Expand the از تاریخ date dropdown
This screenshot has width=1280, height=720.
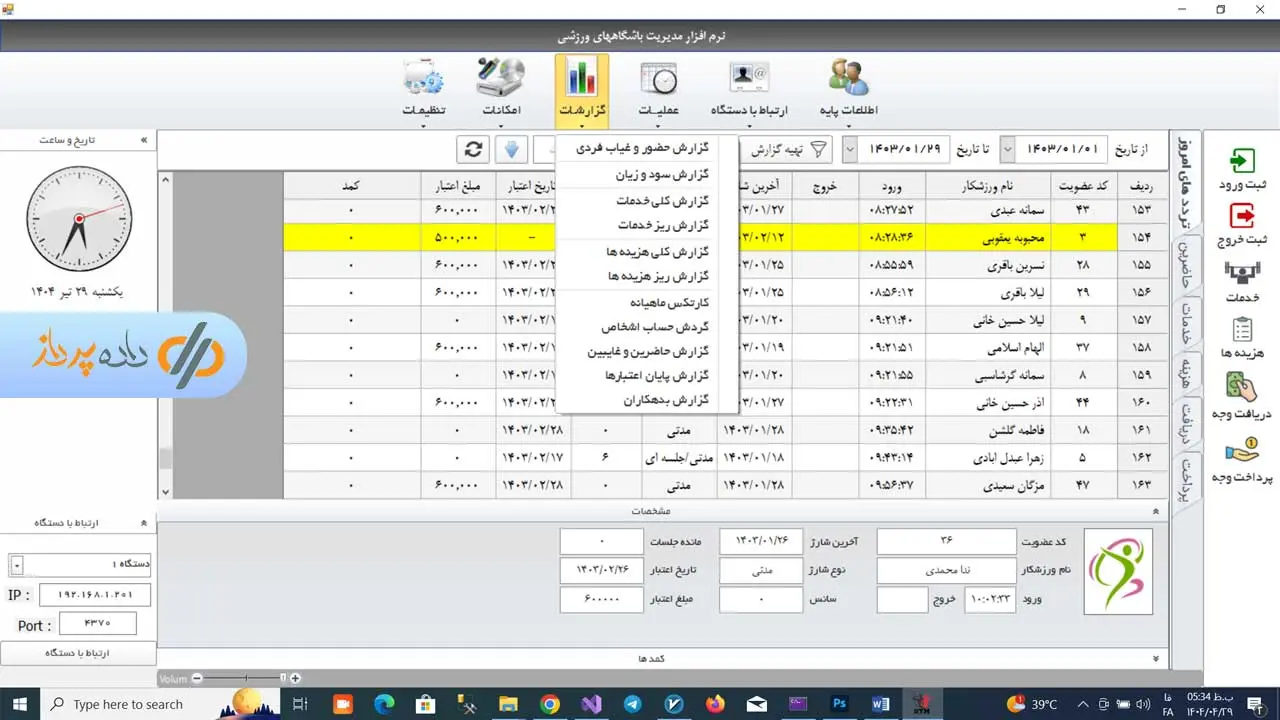click(x=1008, y=150)
